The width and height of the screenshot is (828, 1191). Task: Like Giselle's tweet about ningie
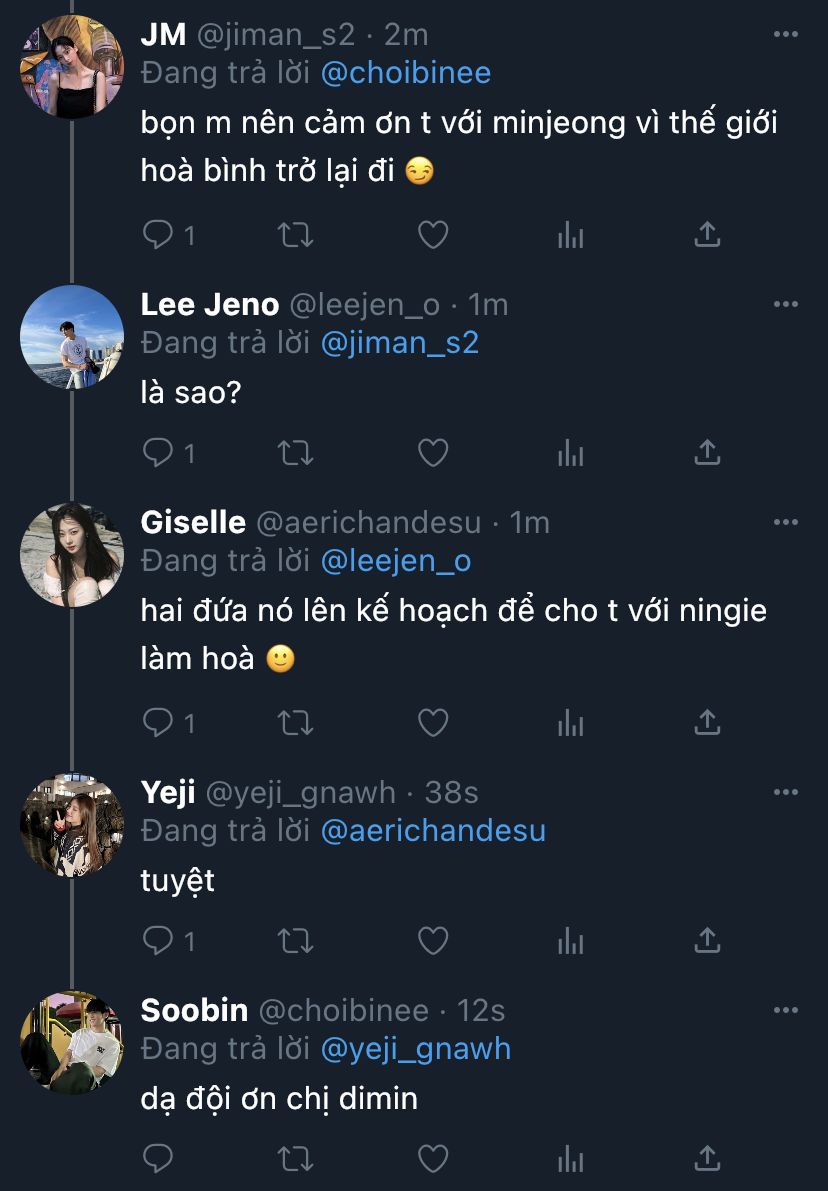pyautogui.click(x=432, y=722)
